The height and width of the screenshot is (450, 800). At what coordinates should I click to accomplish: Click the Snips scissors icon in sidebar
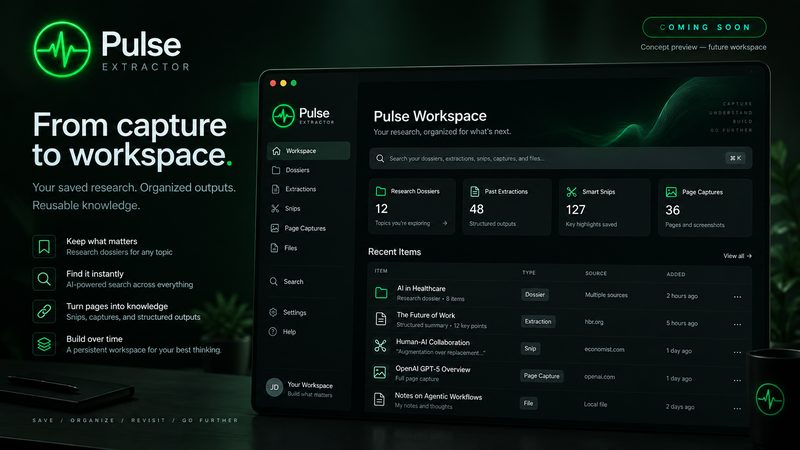[x=275, y=208]
